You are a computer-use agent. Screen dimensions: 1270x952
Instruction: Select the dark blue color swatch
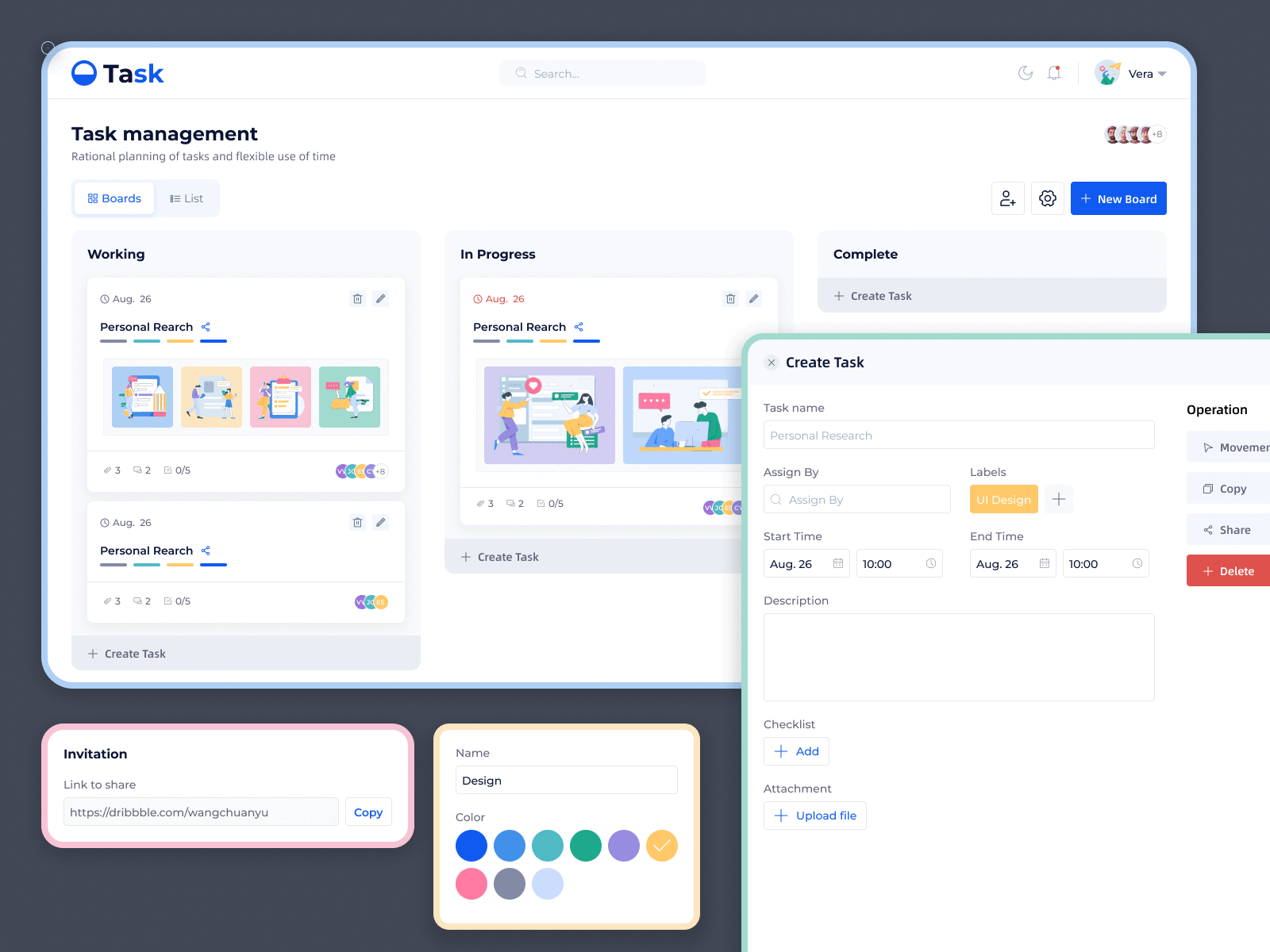(x=471, y=846)
